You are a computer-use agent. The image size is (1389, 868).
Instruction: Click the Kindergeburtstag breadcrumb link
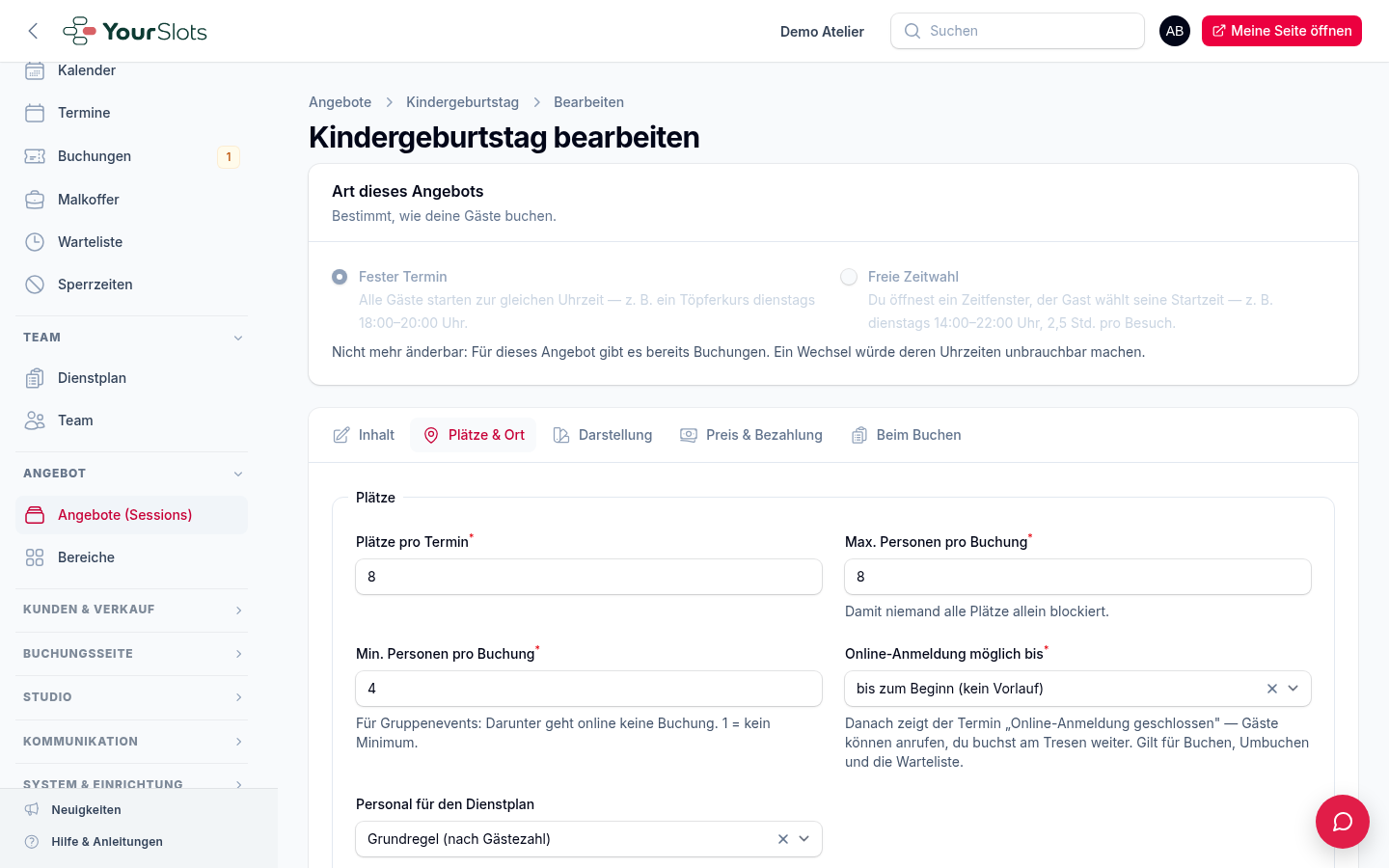coord(462,102)
